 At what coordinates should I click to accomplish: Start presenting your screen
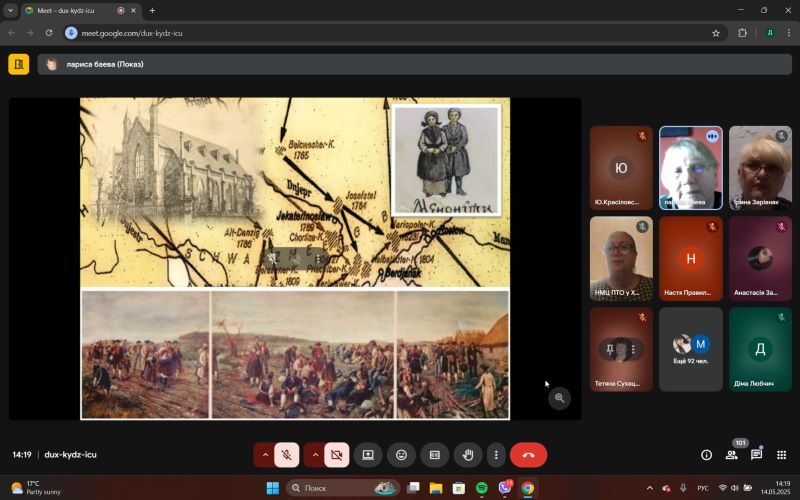[x=368, y=455]
